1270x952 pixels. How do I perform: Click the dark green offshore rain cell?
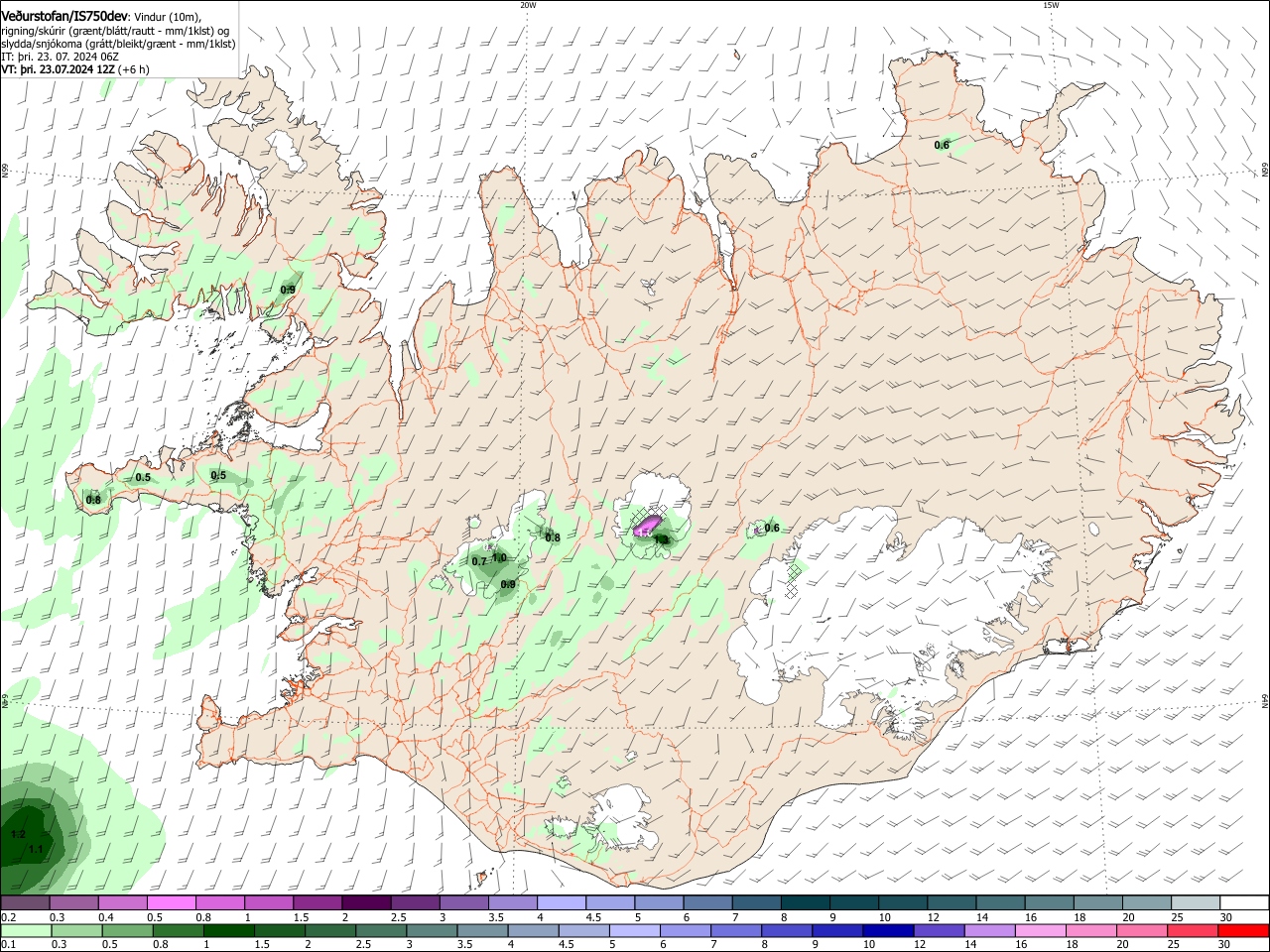(x=28, y=835)
